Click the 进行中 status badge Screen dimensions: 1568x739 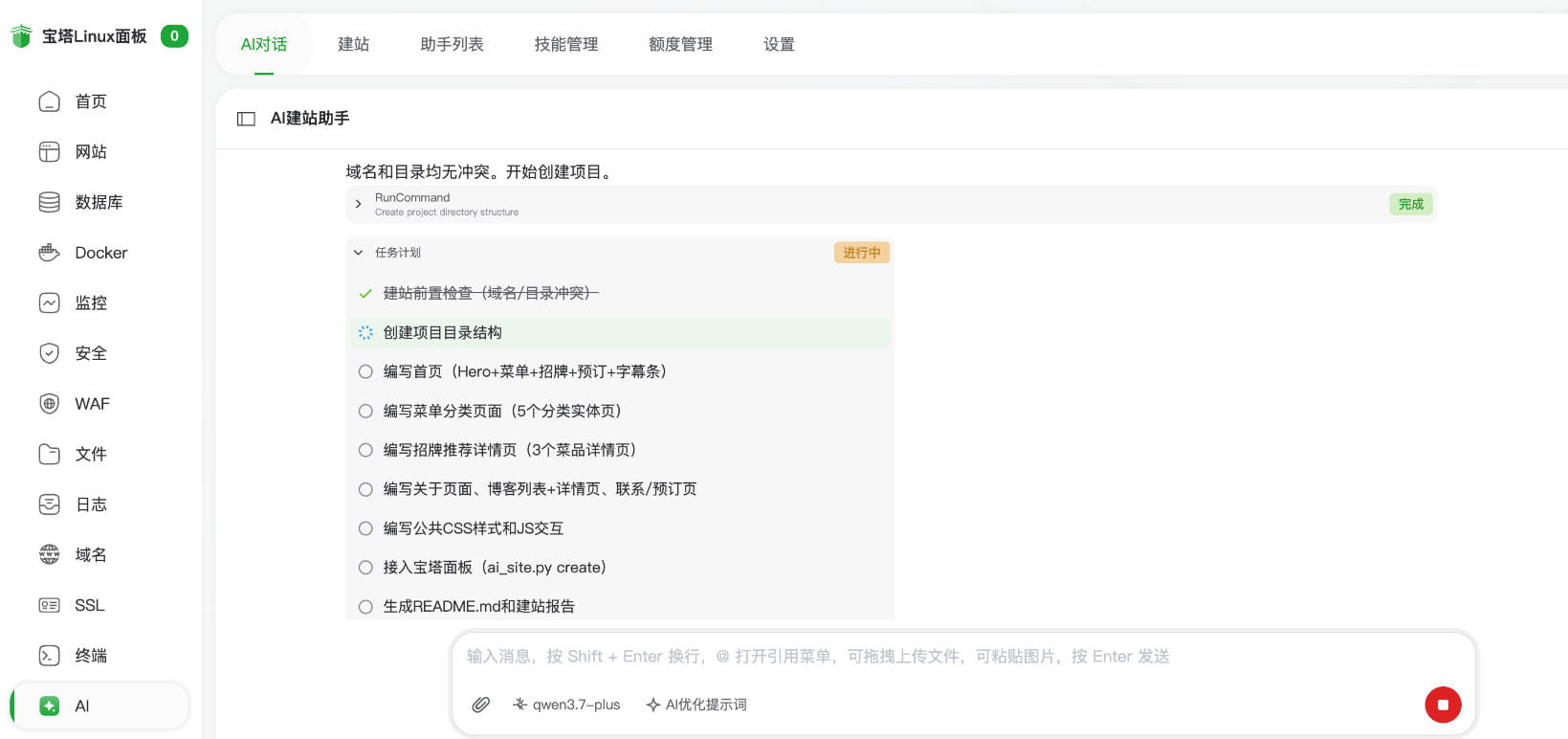pyautogui.click(x=862, y=253)
